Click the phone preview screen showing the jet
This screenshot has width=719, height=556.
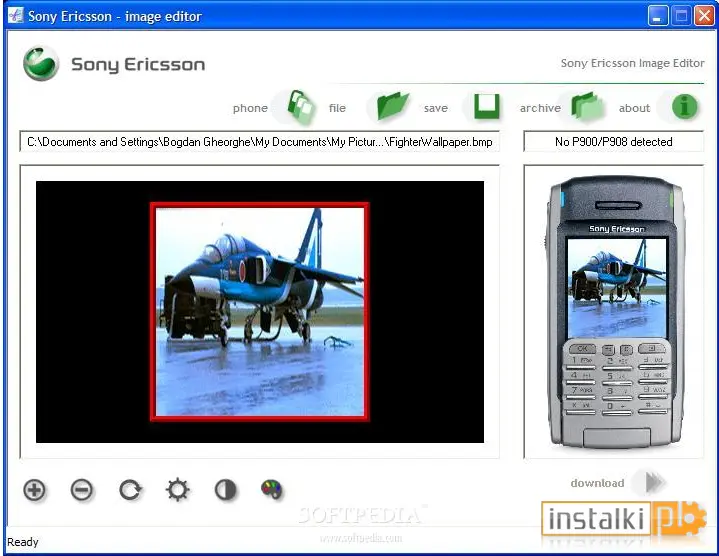617,288
